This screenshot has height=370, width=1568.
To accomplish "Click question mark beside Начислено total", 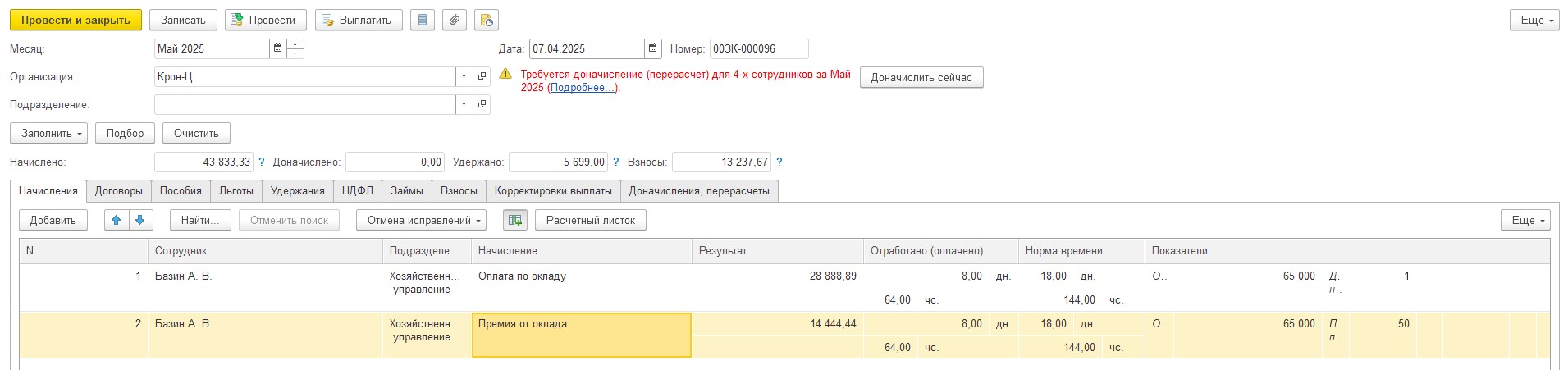I will tap(262, 162).
